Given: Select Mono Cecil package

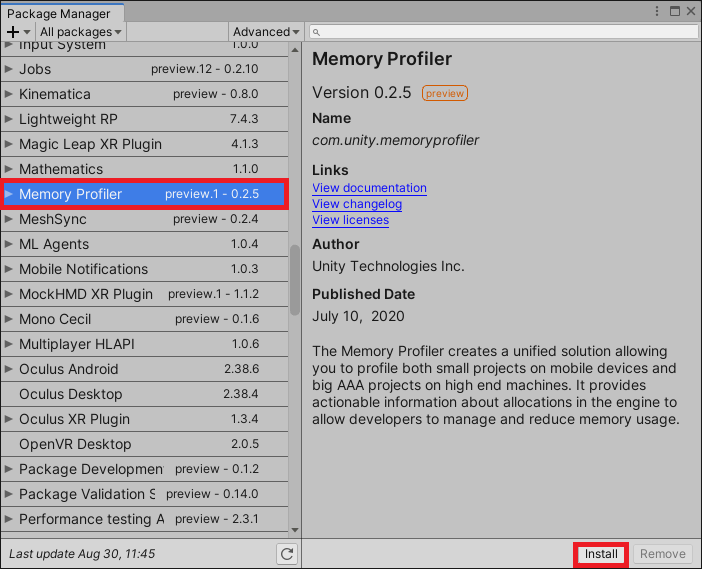Looking at the screenshot, I should 145,319.
